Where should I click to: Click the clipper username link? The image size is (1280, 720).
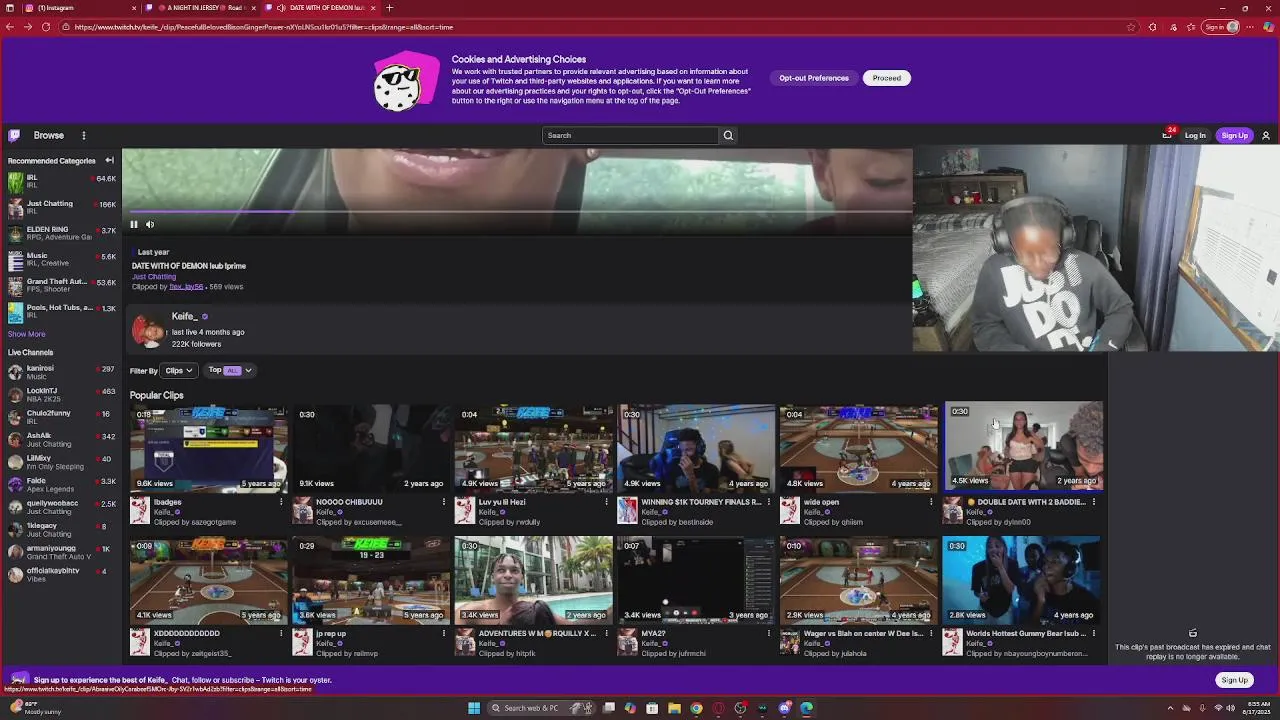(186, 287)
